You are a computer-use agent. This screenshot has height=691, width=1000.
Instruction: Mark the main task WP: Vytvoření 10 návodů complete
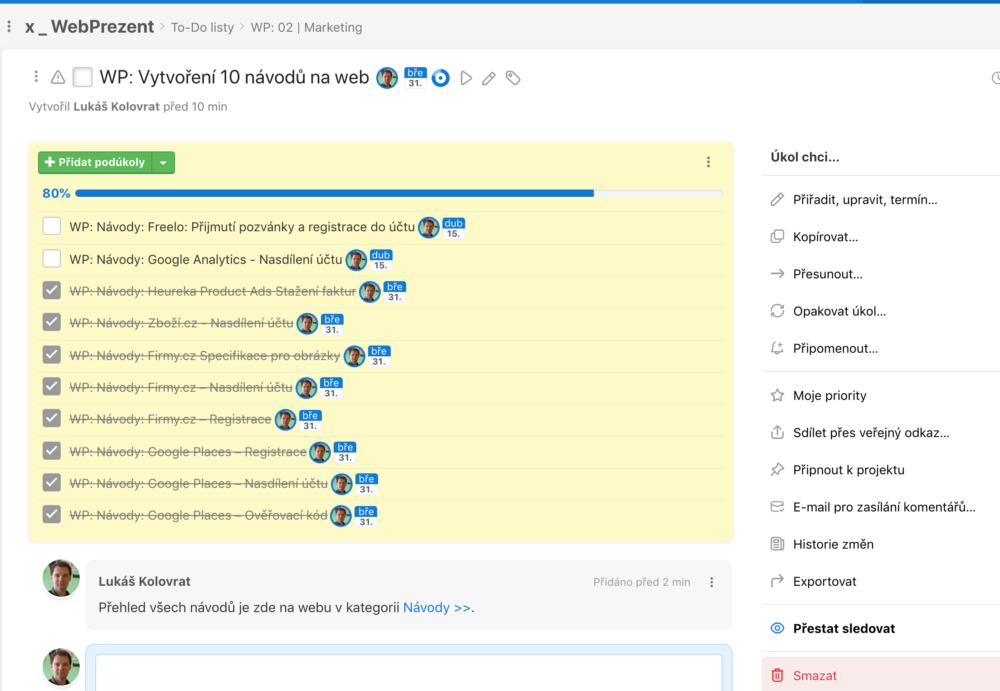pyautogui.click(x=82, y=77)
